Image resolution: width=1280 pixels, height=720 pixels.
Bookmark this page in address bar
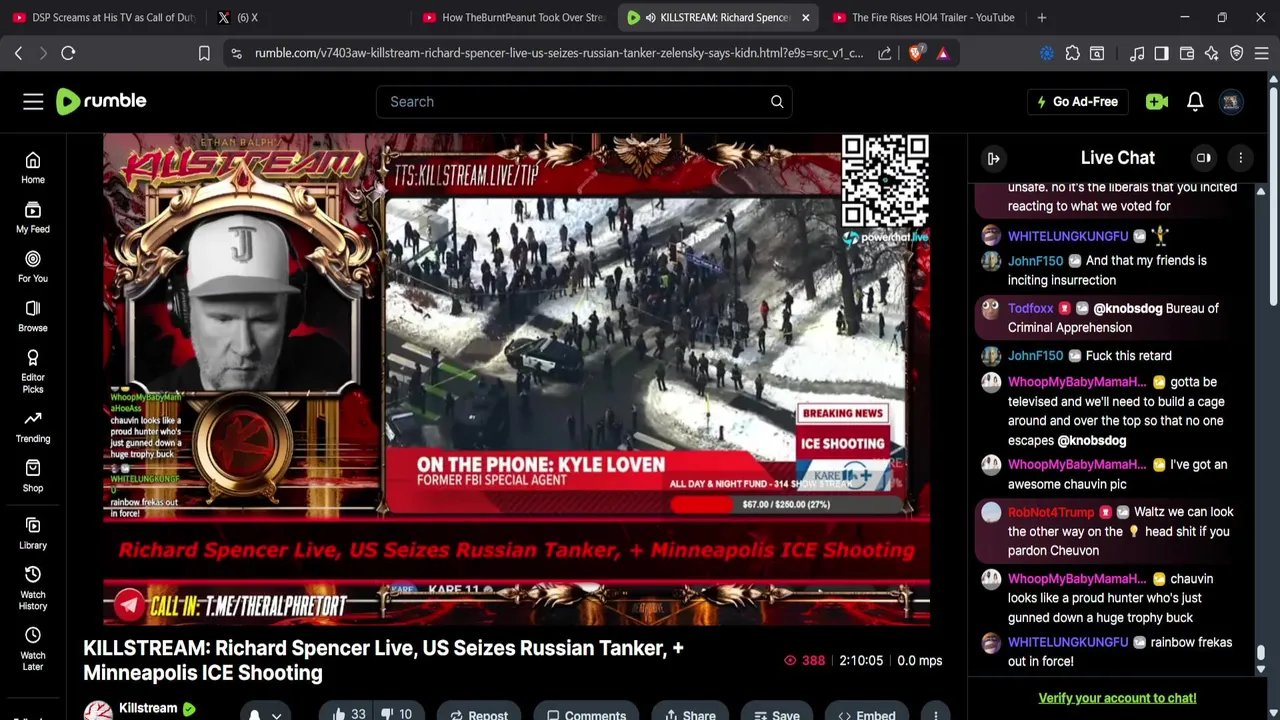tap(204, 53)
